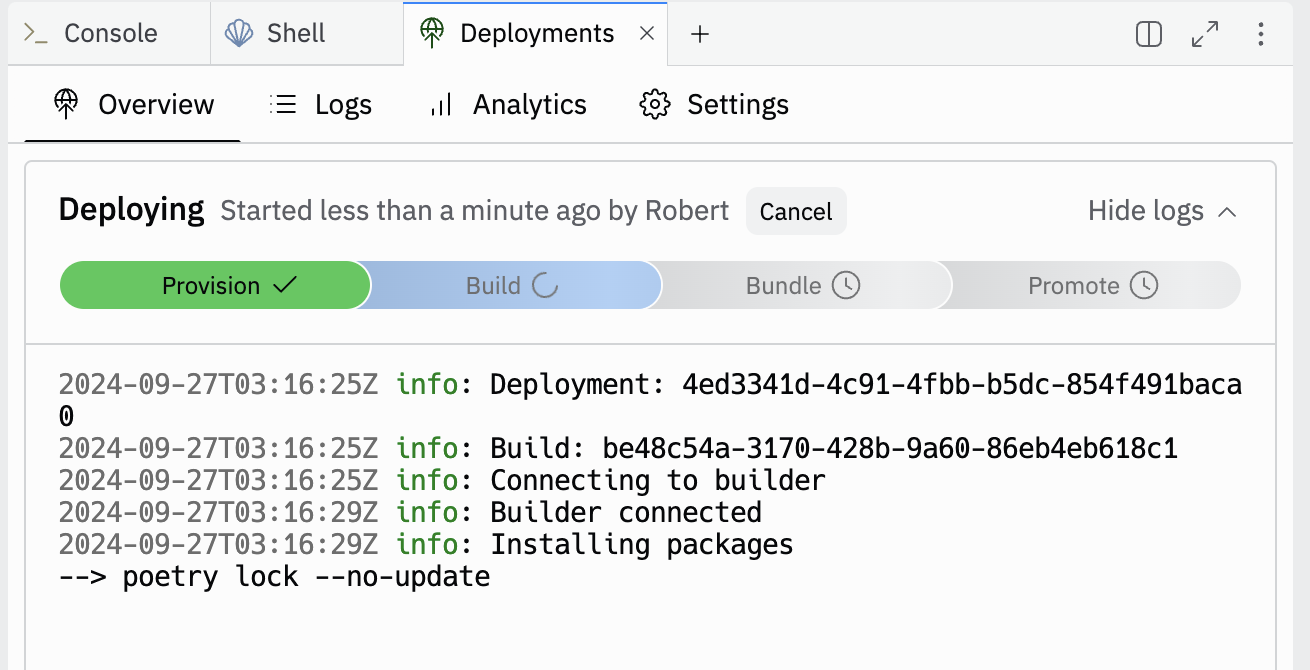The image size is (1310, 670).
Task: Expand pane to fullscreen with arrows icon
Action: [x=1205, y=34]
